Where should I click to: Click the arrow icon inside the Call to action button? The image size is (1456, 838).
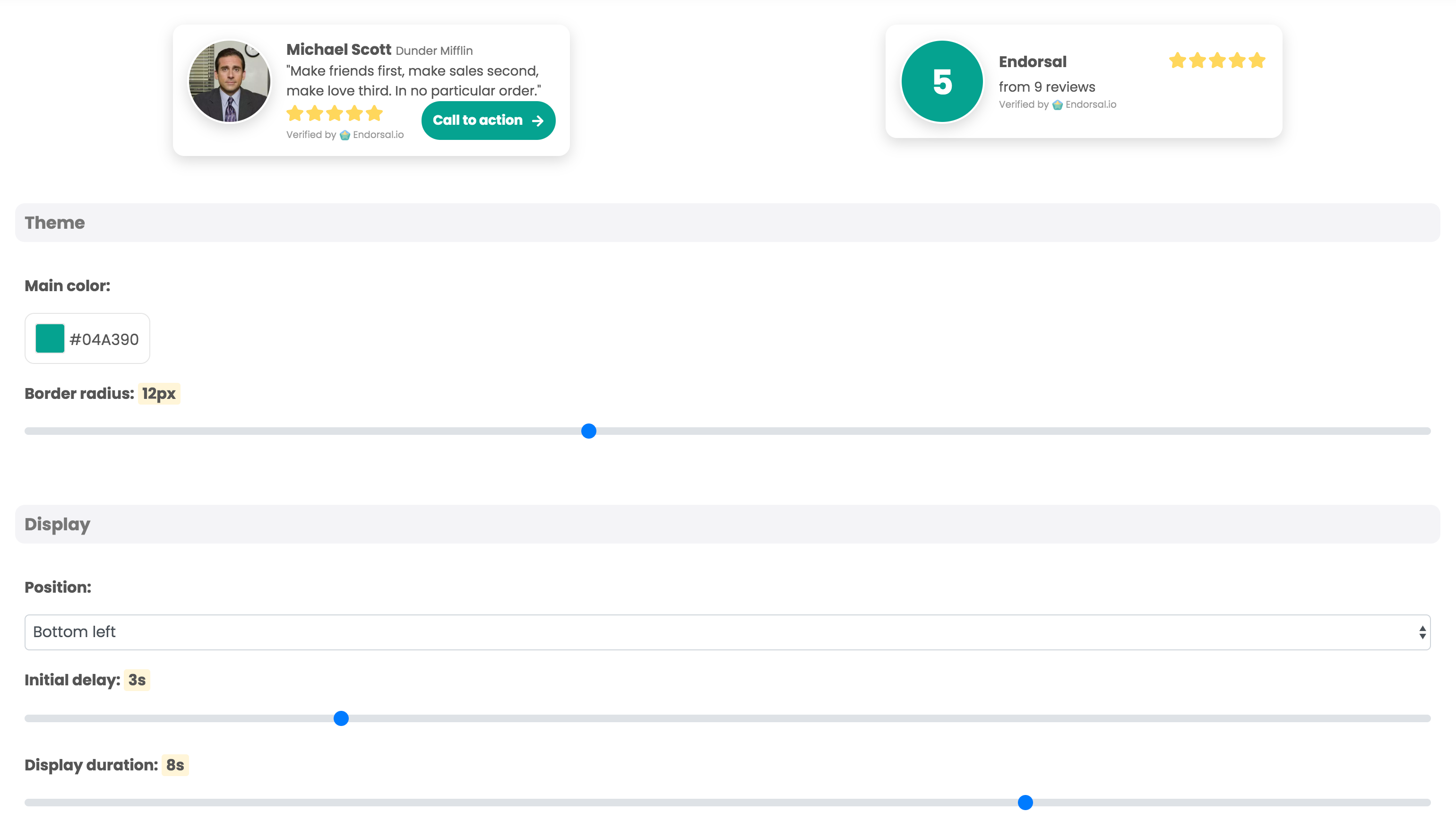point(537,121)
